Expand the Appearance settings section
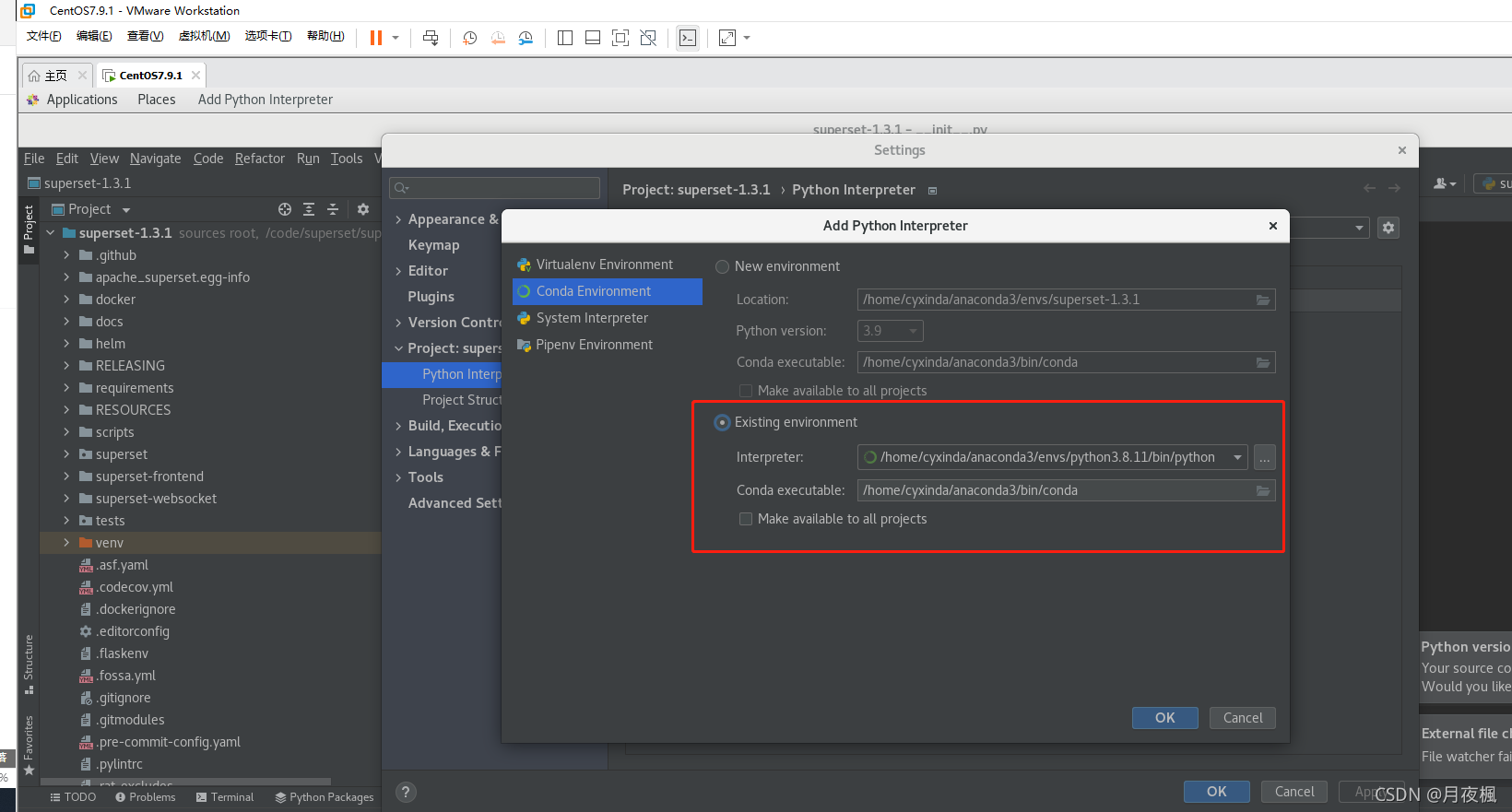This screenshot has height=812, width=1512. 398,219
